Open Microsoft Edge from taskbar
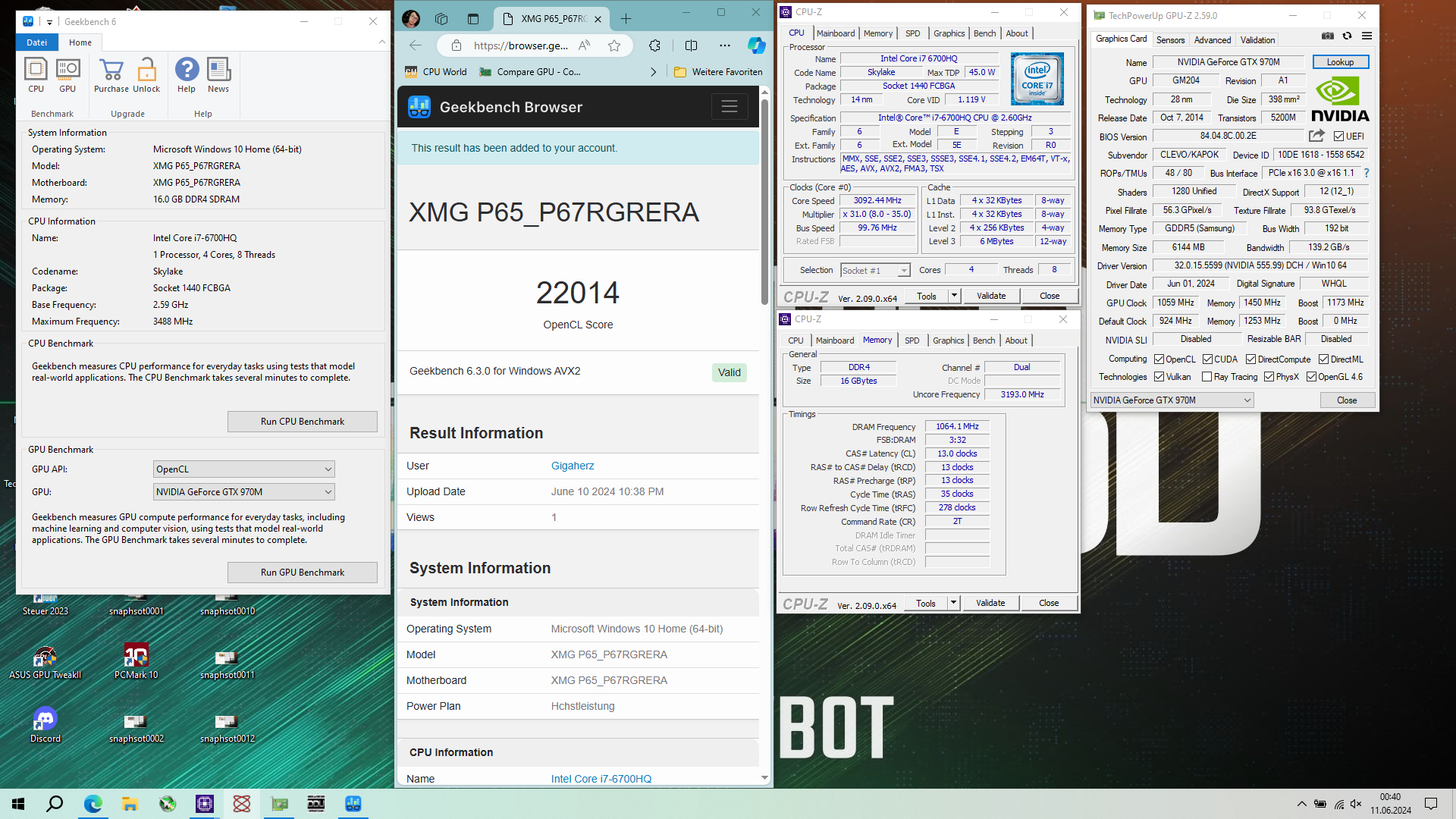The image size is (1456, 819). [x=93, y=804]
